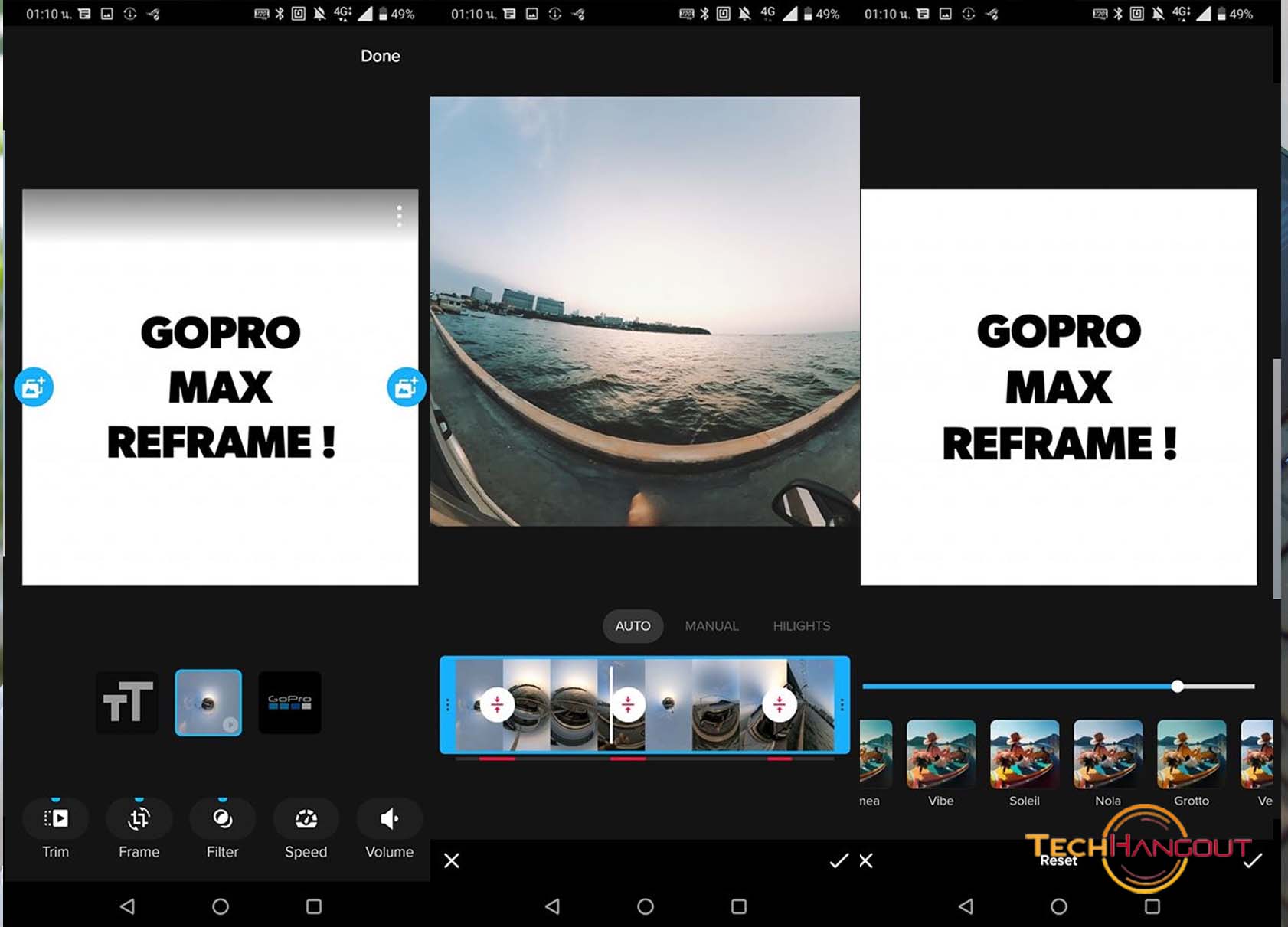Click the middle split marker on timeline
The height and width of the screenshot is (927, 1288).
point(628,704)
